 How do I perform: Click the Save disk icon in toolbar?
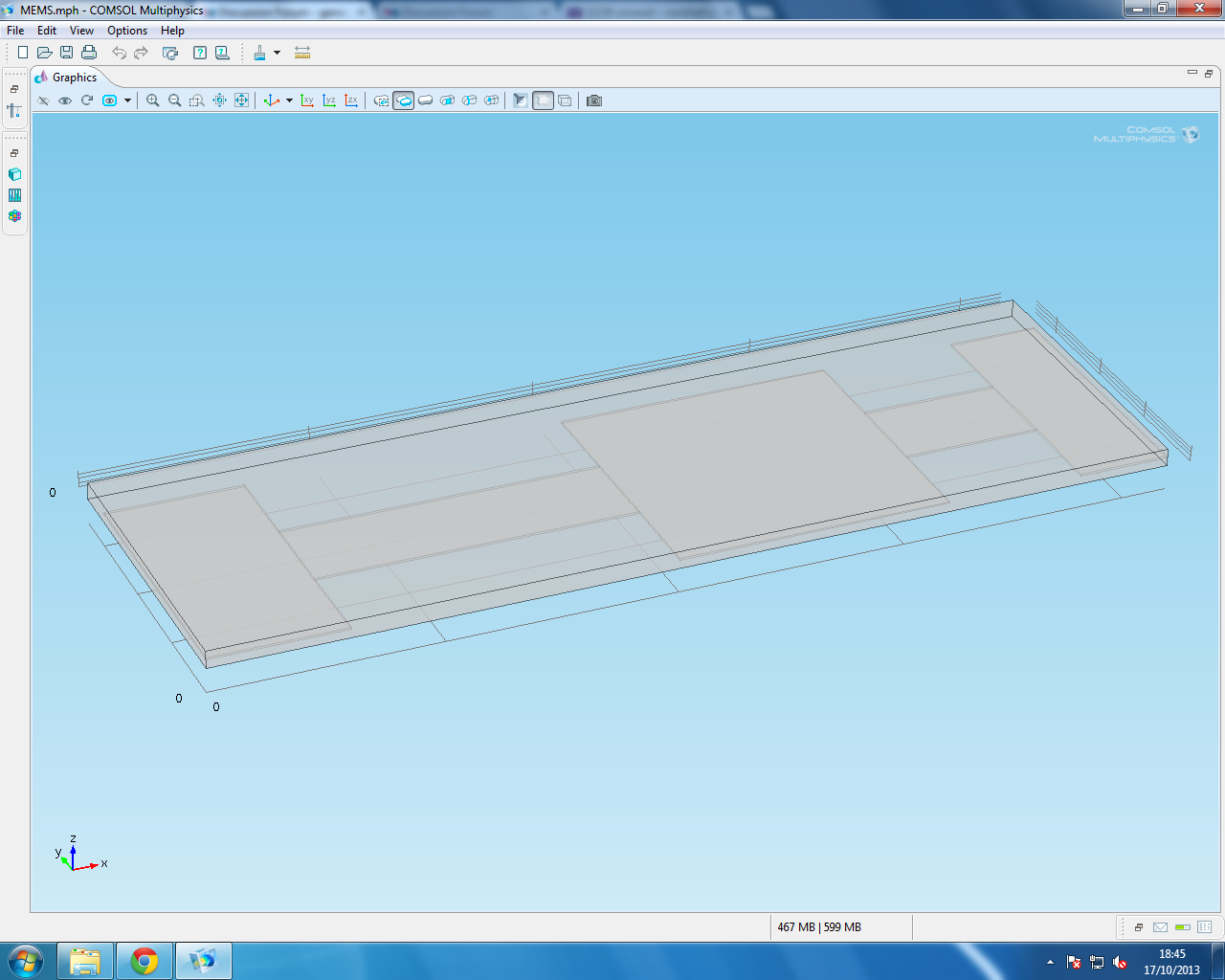[x=66, y=53]
